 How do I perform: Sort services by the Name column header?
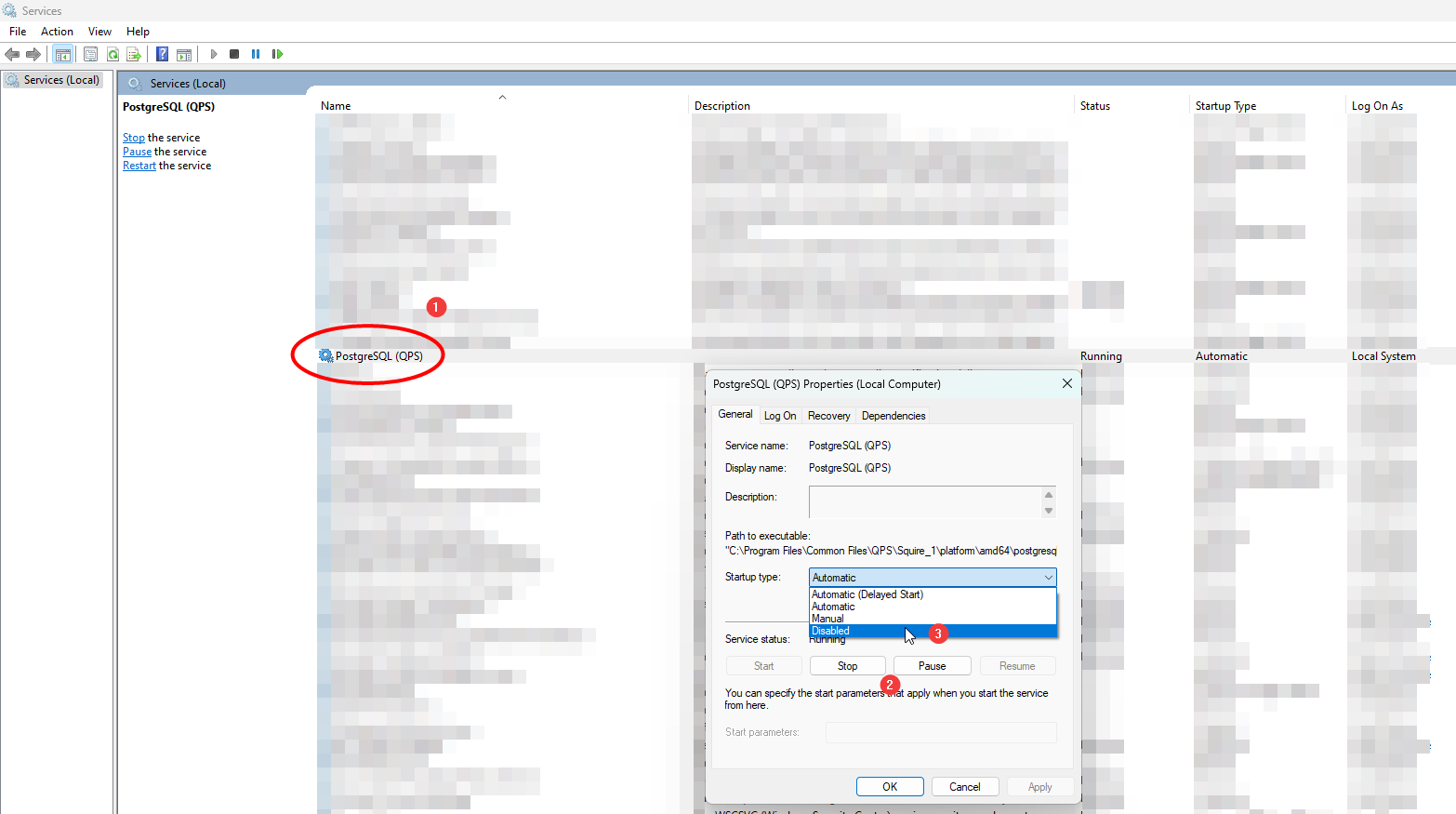[502, 106]
